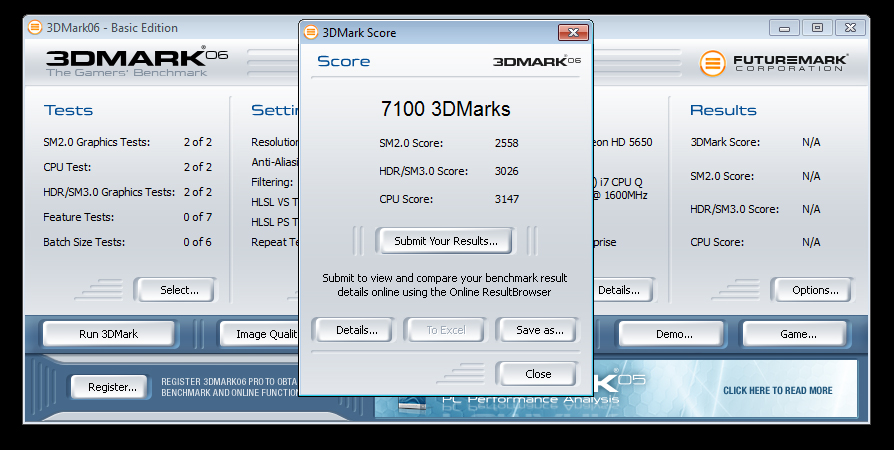
Task: Click Run 3DMark button
Action: click(108, 334)
